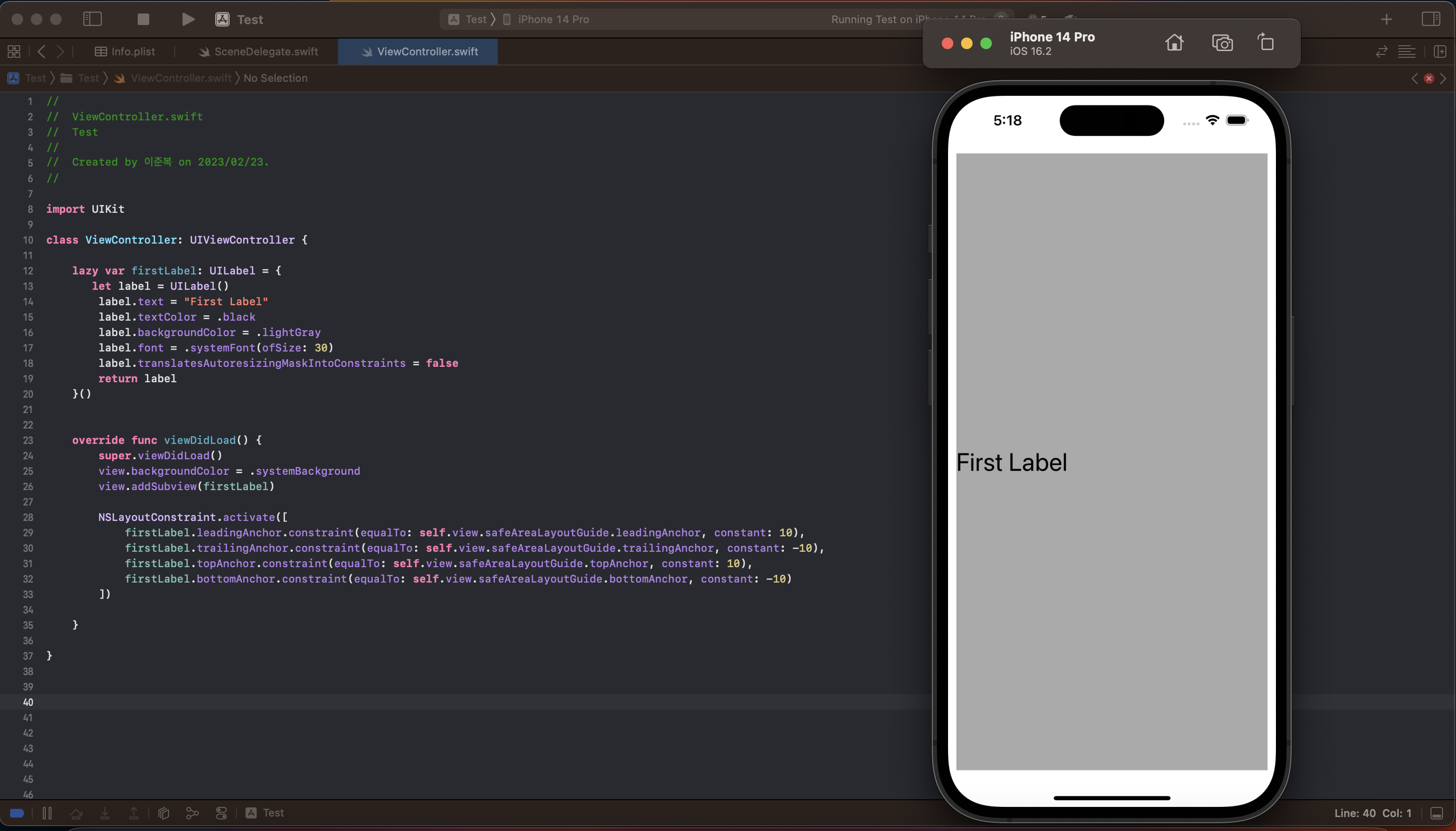This screenshot has width=1456, height=831.
Task: Stop the running Test app
Action: tap(143, 19)
